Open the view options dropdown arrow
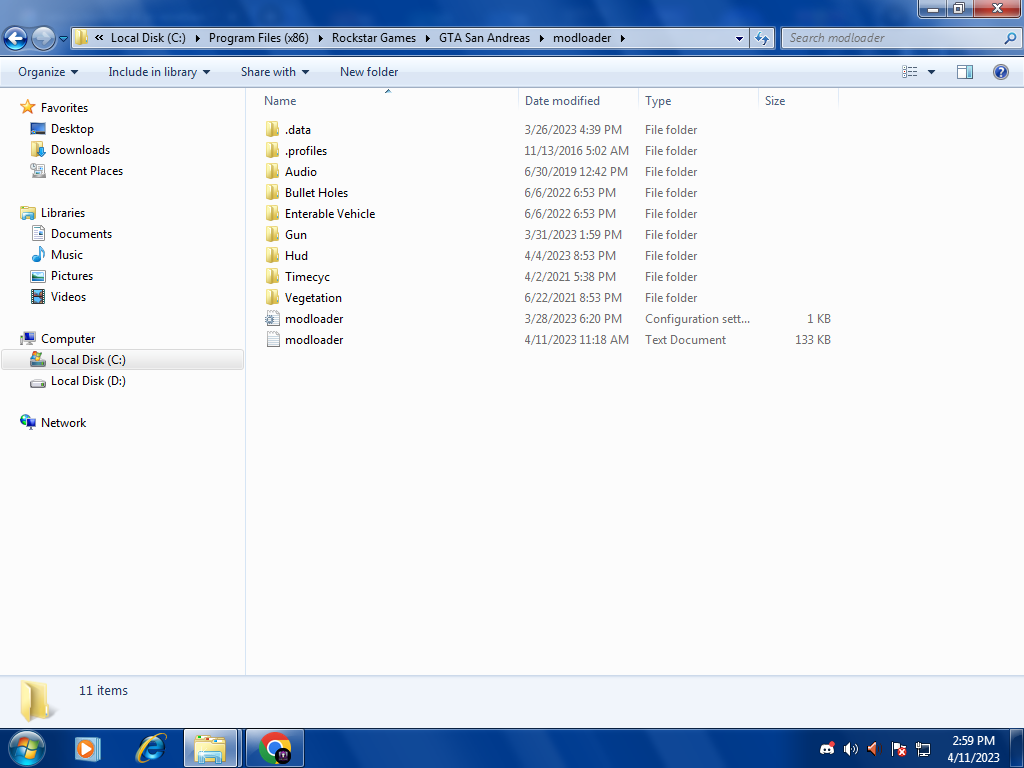The width and height of the screenshot is (1024, 768). pyautogui.click(x=931, y=72)
